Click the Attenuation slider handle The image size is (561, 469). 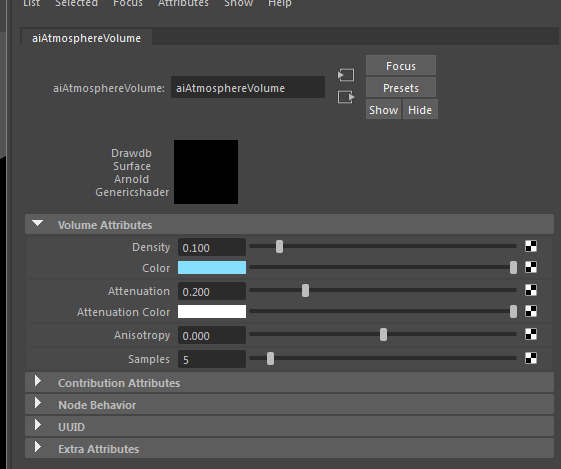(x=305, y=290)
